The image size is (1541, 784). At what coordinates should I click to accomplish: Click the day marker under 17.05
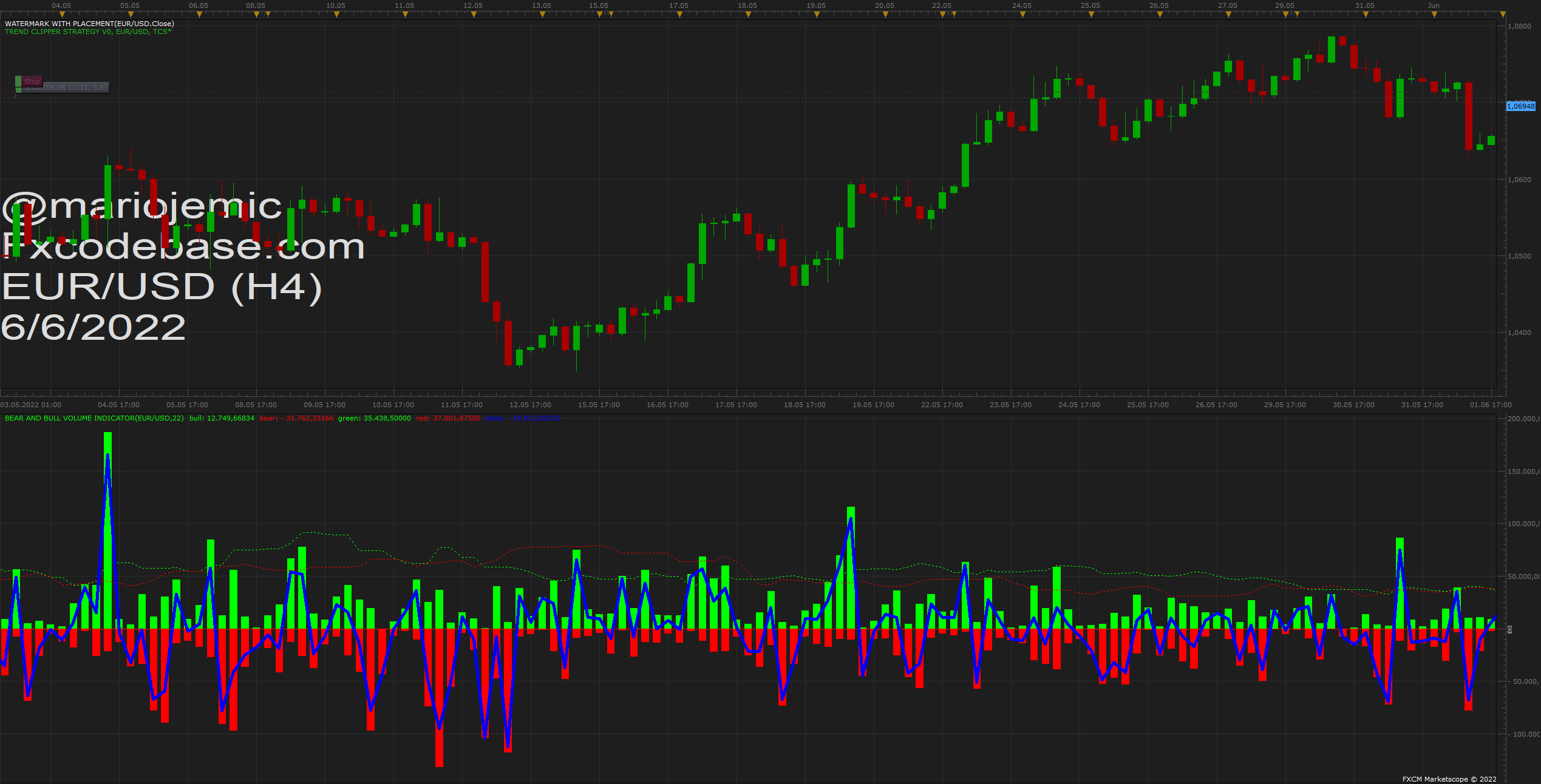point(679,15)
